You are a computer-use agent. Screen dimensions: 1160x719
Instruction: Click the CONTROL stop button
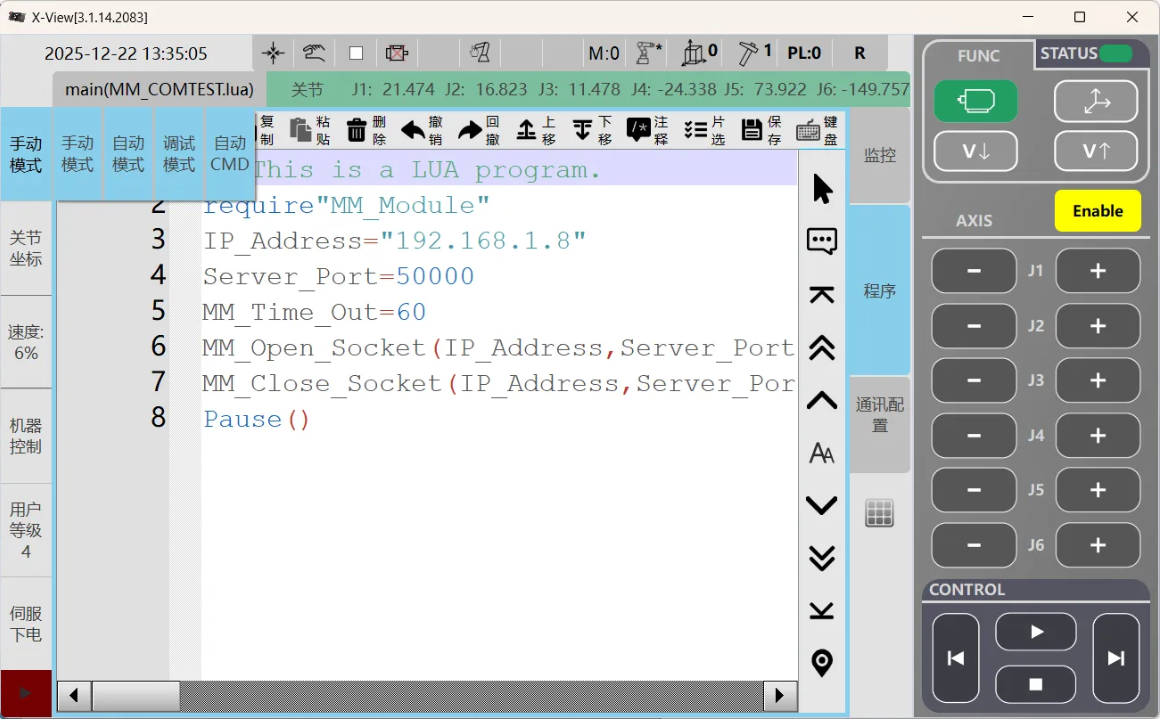pyautogui.click(x=1036, y=684)
